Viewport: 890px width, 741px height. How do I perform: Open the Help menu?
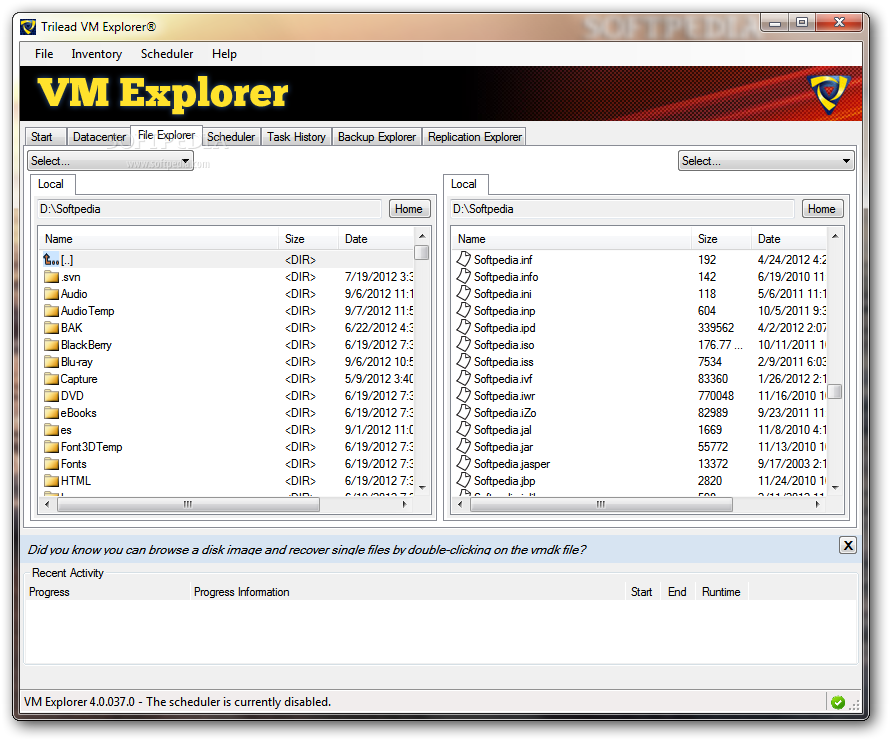pyautogui.click(x=224, y=54)
